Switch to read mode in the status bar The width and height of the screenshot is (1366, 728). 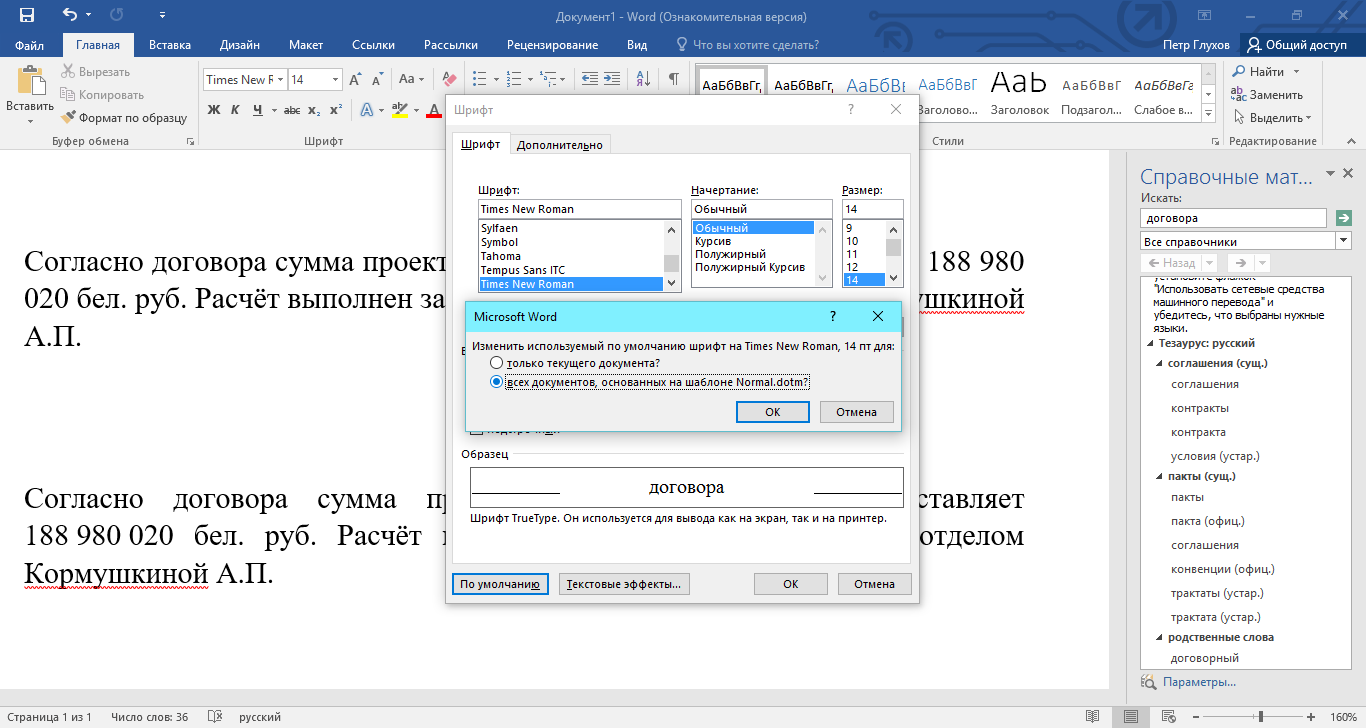[1093, 717]
